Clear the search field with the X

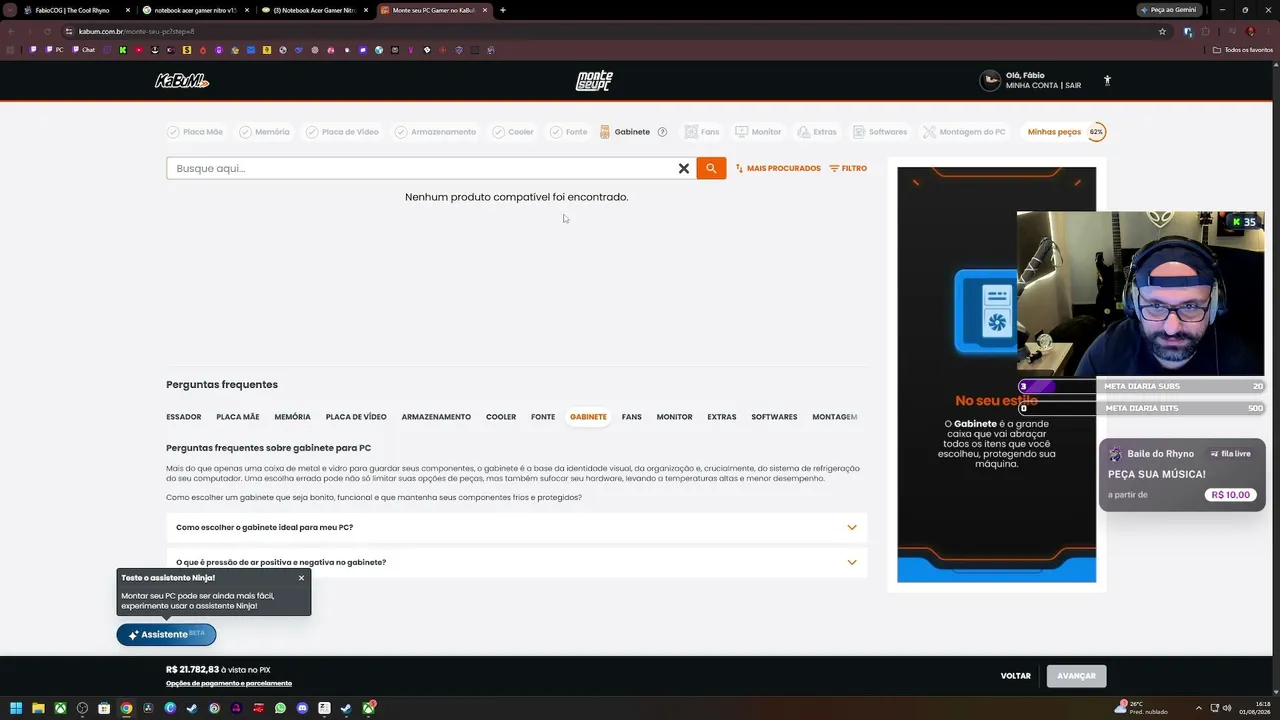tap(684, 168)
